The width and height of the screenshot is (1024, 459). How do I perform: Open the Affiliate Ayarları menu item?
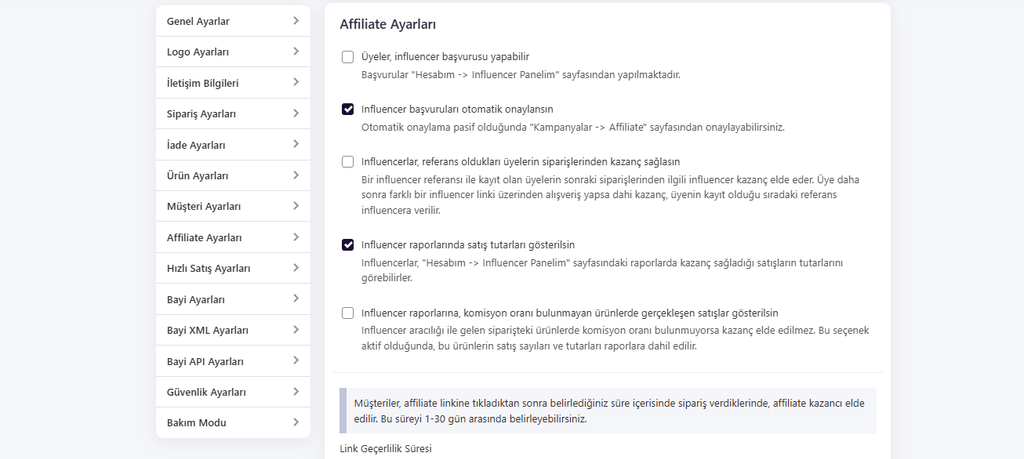(233, 238)
